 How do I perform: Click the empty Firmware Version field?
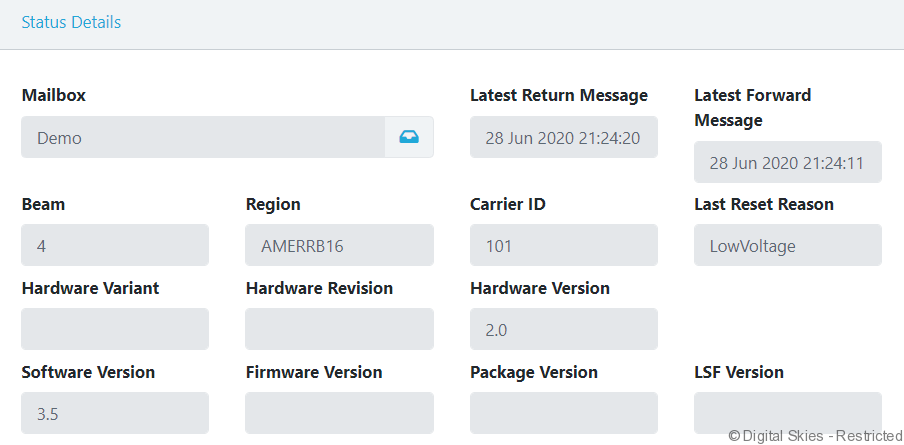click(x=339, y=413)
